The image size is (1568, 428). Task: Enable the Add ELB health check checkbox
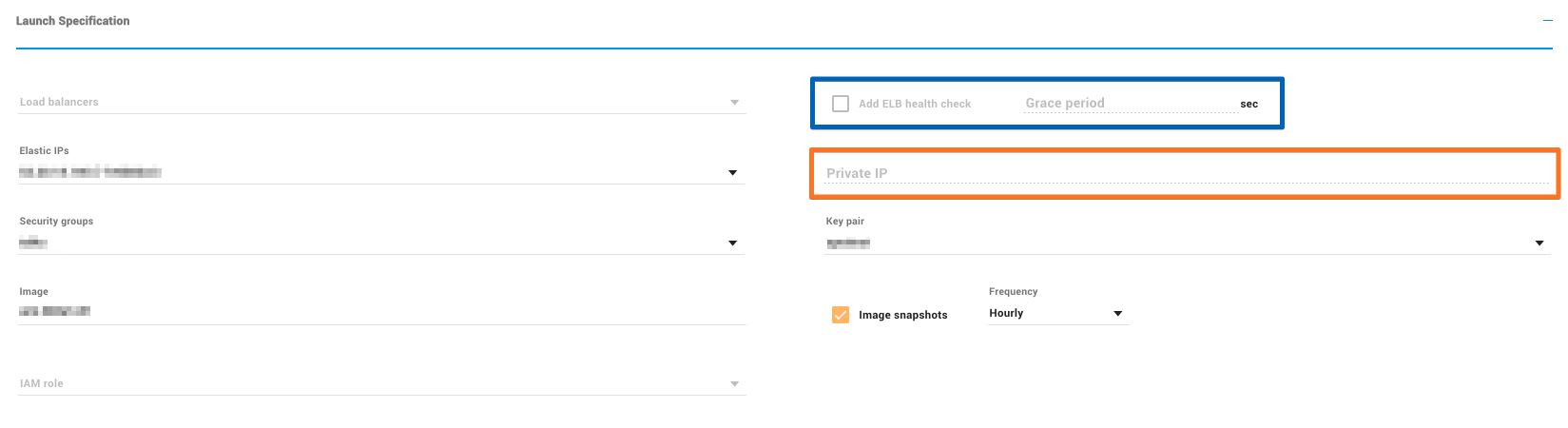[841, 104]
